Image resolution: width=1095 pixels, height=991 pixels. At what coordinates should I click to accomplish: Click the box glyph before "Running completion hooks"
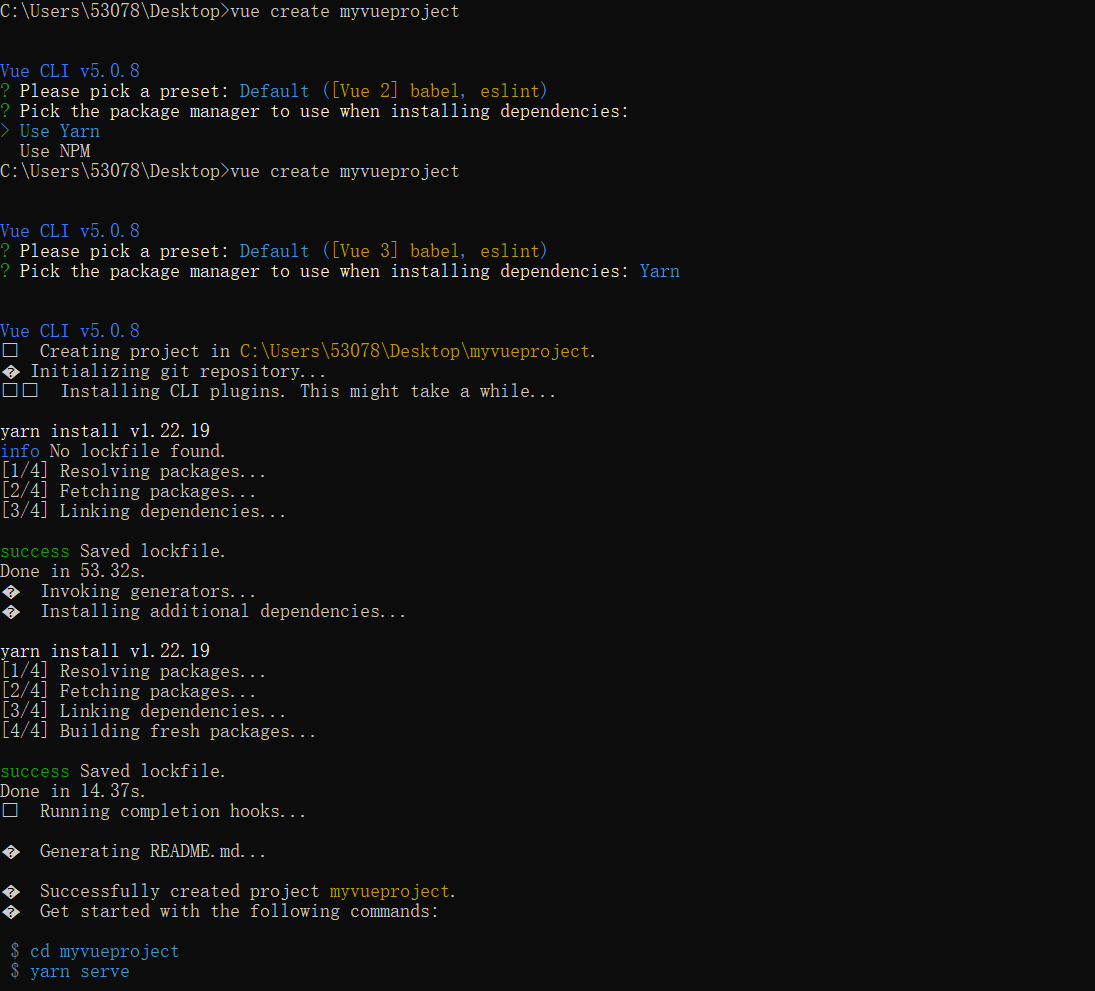(10, 811)
